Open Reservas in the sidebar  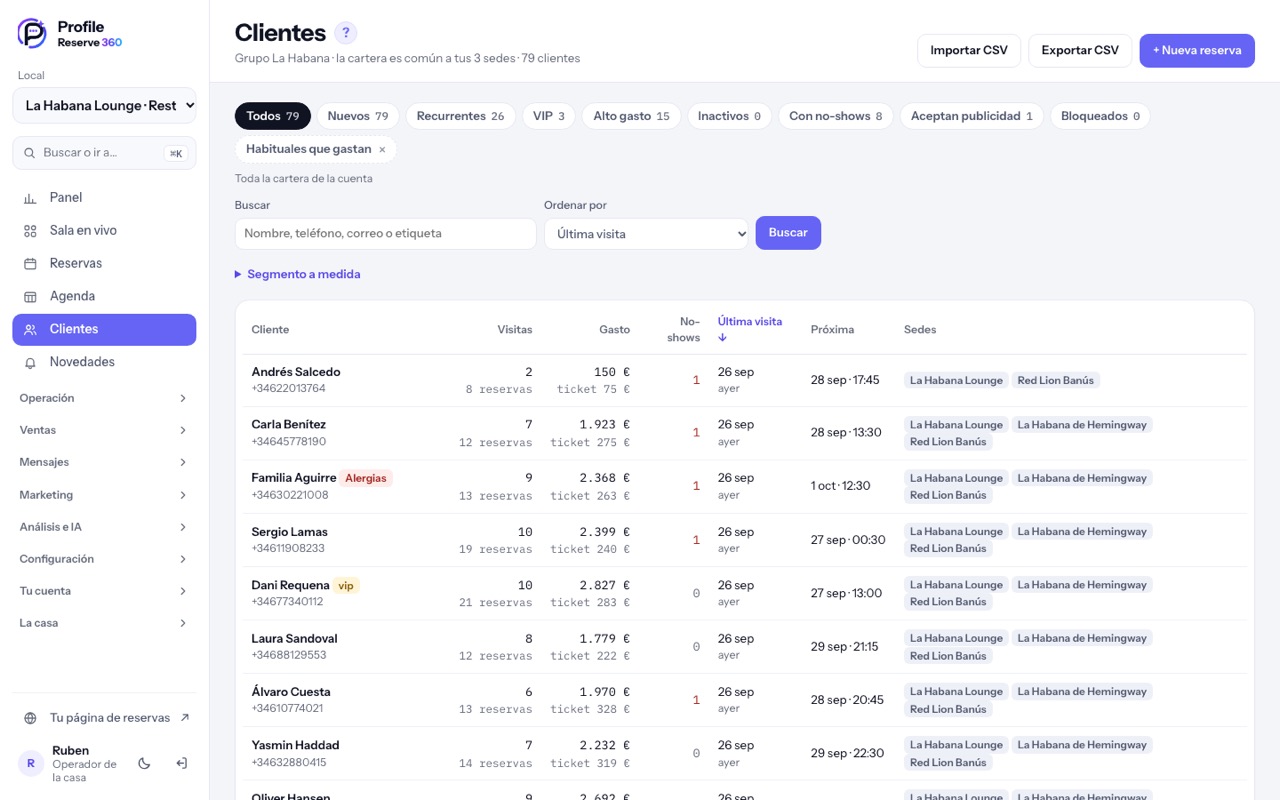tap(104, 264)
